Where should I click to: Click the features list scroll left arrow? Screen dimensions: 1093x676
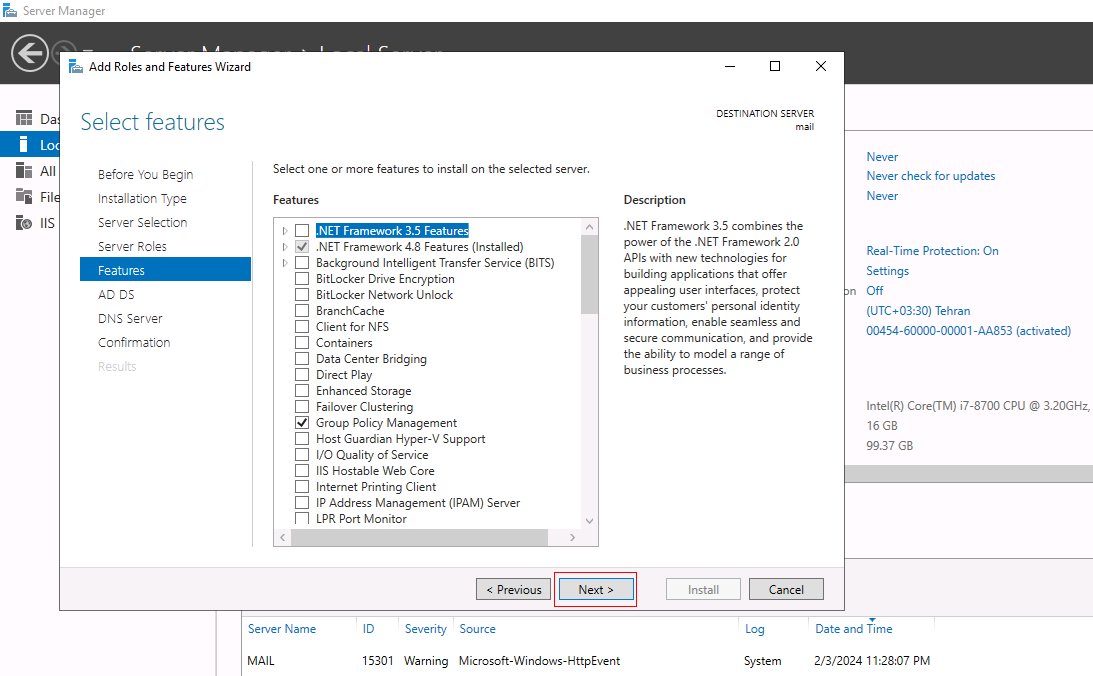point(282,537)
